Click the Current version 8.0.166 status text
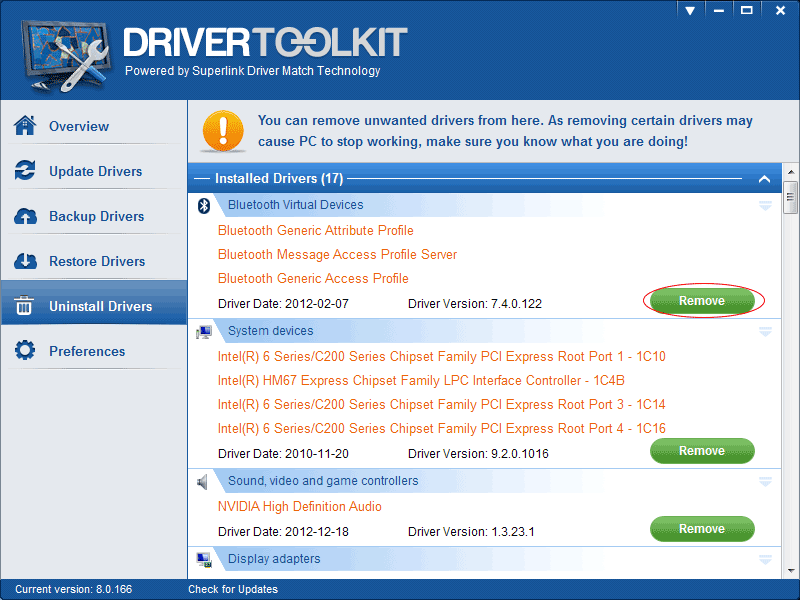 [73, 589]
